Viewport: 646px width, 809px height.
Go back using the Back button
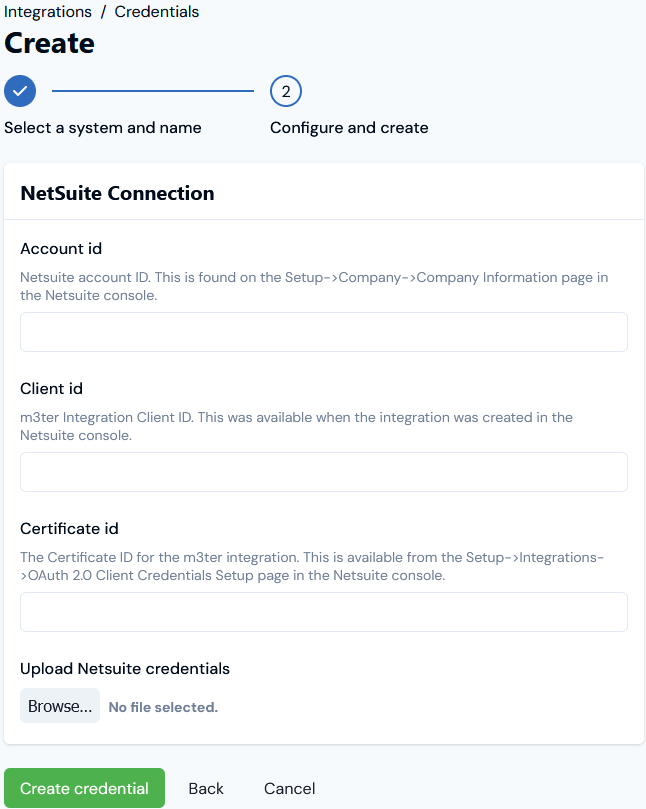point(206,788)
